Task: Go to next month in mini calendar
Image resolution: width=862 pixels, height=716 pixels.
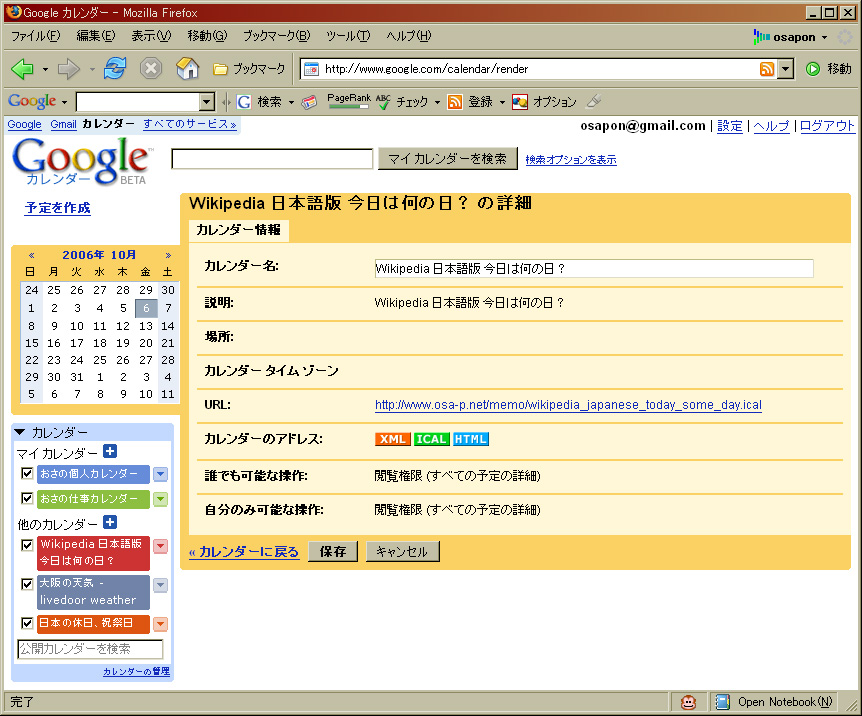Action: pyautogui.click(x=168, y=255)
